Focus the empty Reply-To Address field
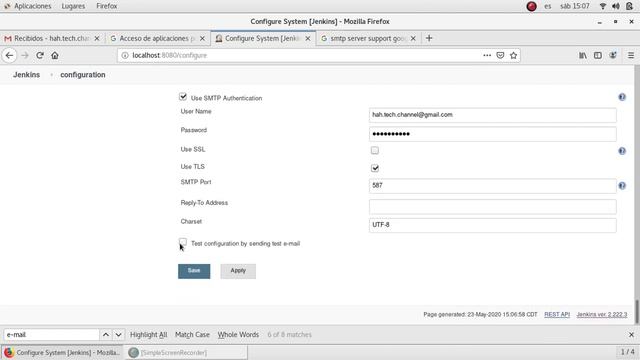The width and height of the screenshot is (640, 360). (493, 207)
